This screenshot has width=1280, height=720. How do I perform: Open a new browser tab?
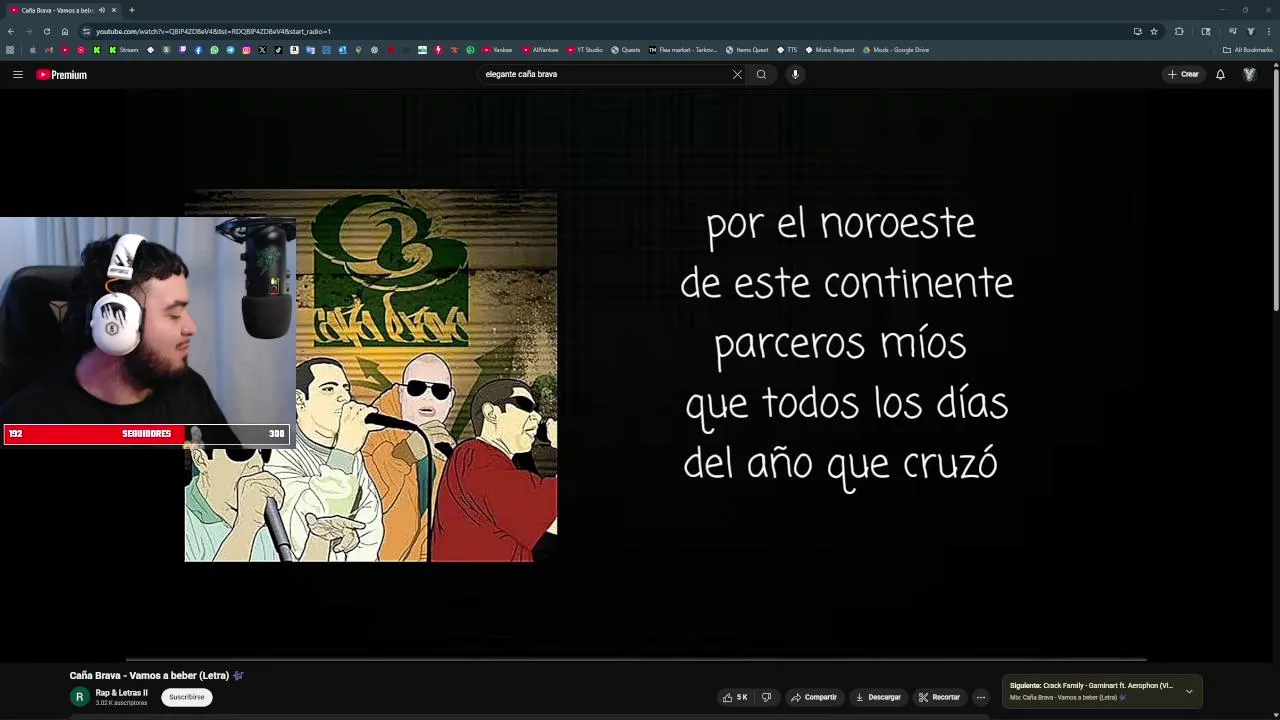131,10
